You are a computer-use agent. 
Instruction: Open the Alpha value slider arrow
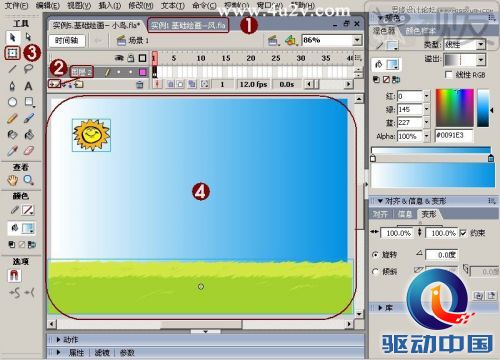426,136
